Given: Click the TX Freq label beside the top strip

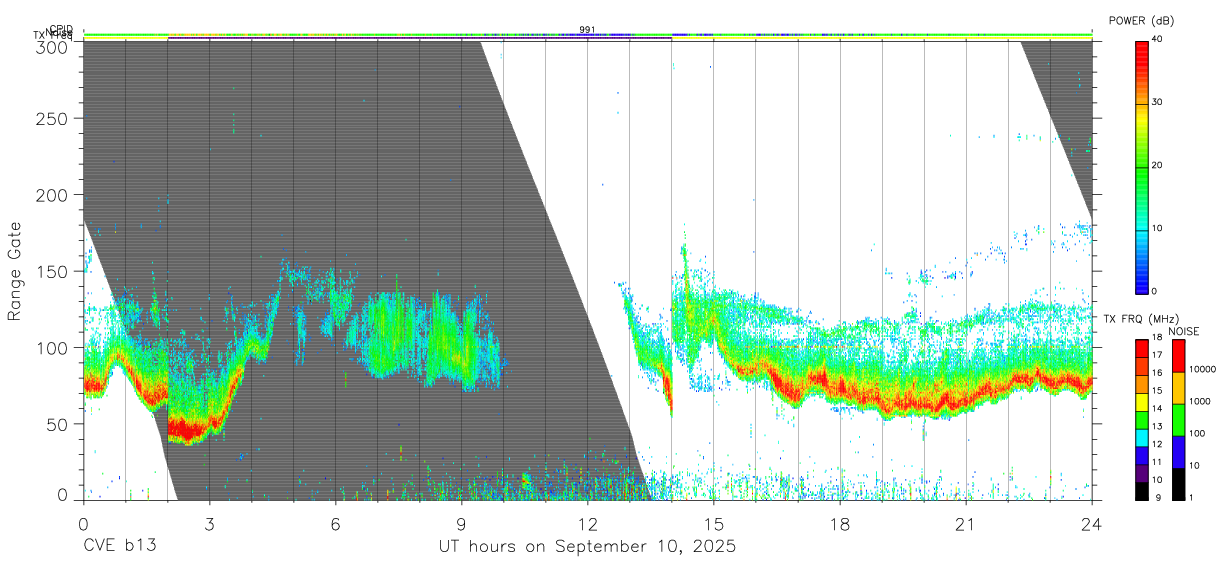Looking at the screenshot, I should [x=53, y=36].
